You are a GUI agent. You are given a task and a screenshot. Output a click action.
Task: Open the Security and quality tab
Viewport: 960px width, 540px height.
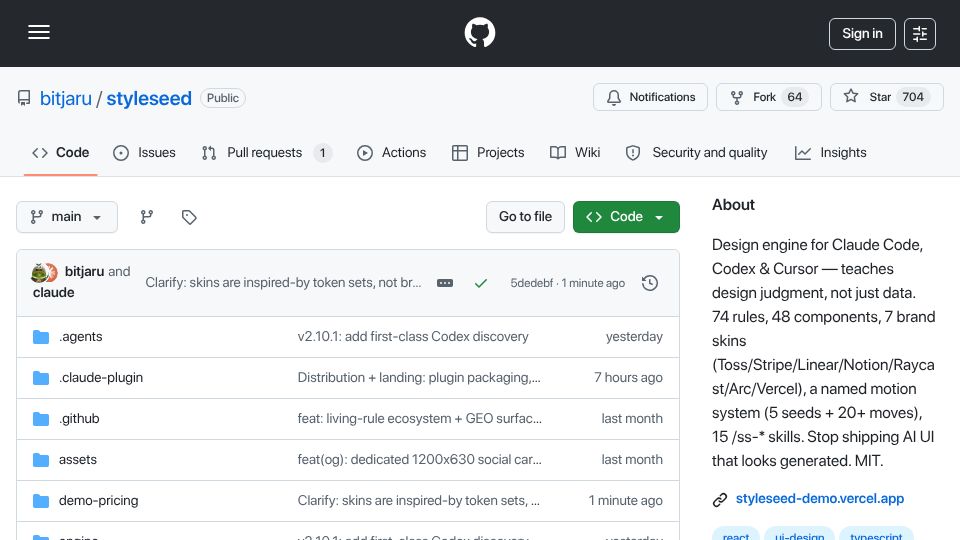coord(697,152)
